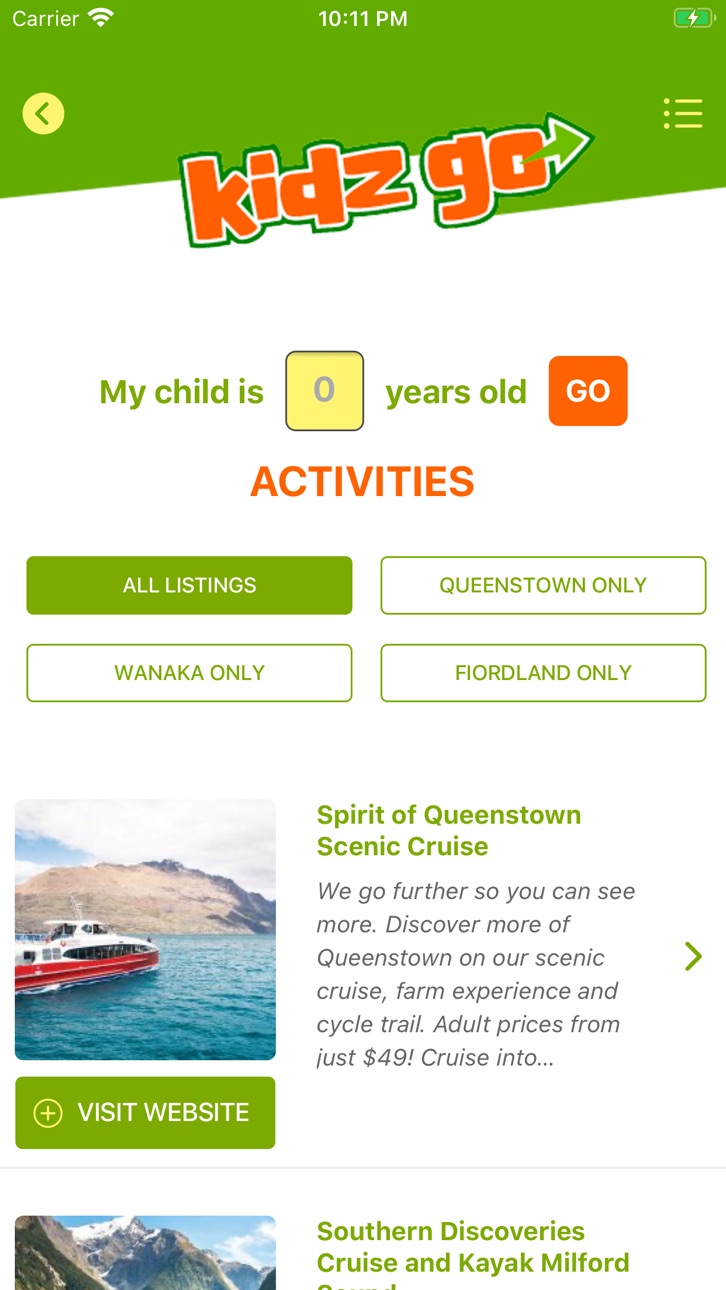The height and width of the screenshot is (1290, 726).
Task: Open Spirit of Queenstown Scenic Cruise title
Action: coord(449,830)
